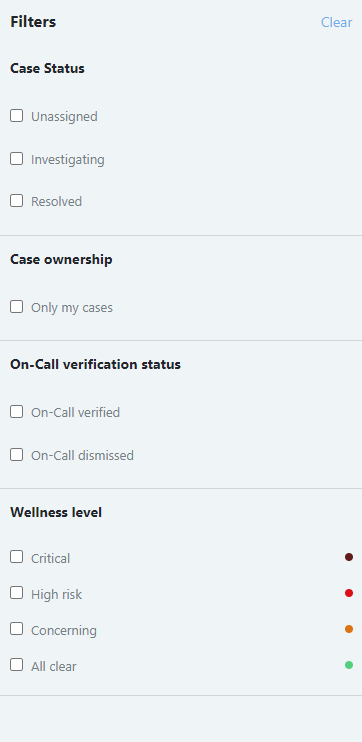Click the dark maroon Critical dot
The height and width of the screenshot is (742, 362).
[x=349, y=557]
